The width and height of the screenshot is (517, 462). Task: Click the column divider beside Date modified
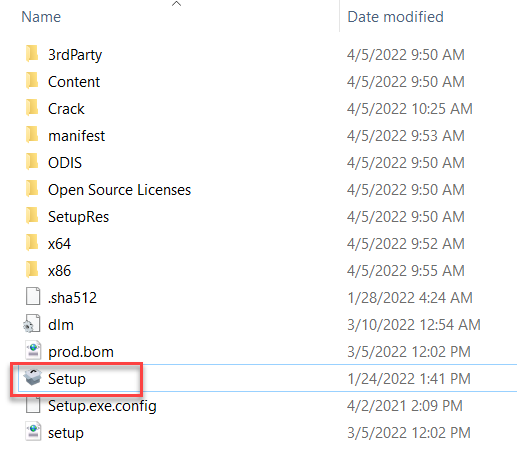pyautogui.click(x=339, y=16)
